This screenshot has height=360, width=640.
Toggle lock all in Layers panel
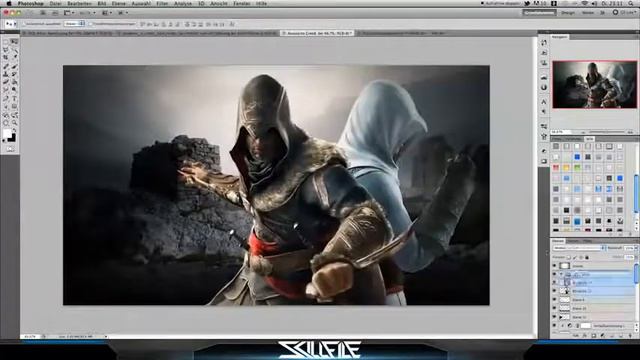pyautogui.click(x=587, y=258)
